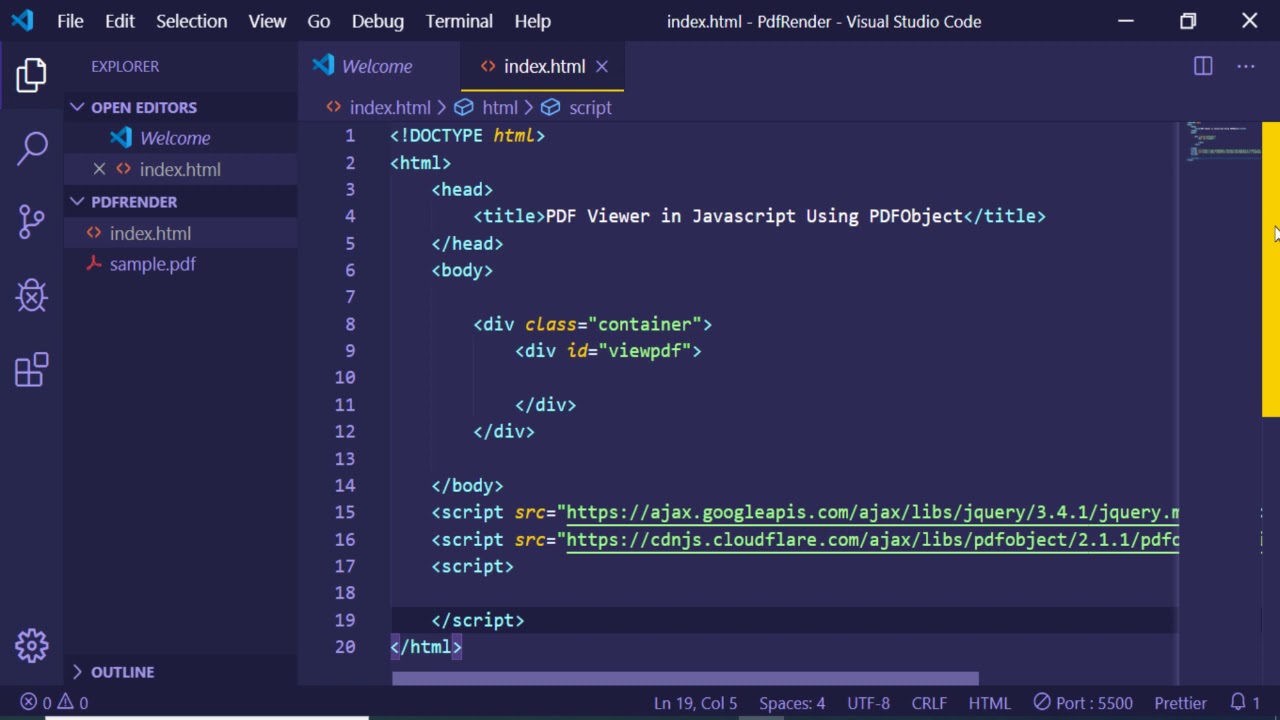The image size is (1280, 720).
Task: Open the Go menu
Action: pos(319,21)
